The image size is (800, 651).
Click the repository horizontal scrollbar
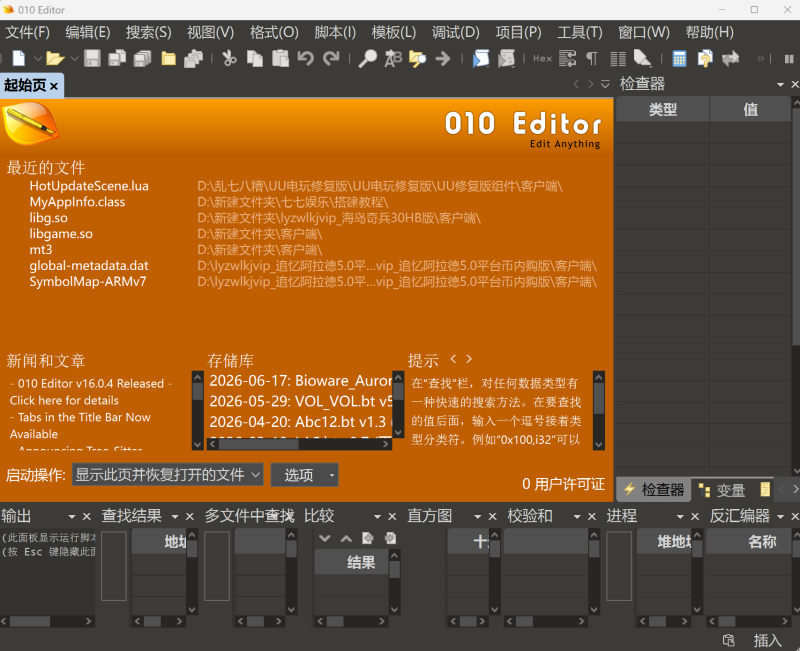(299, 444)
